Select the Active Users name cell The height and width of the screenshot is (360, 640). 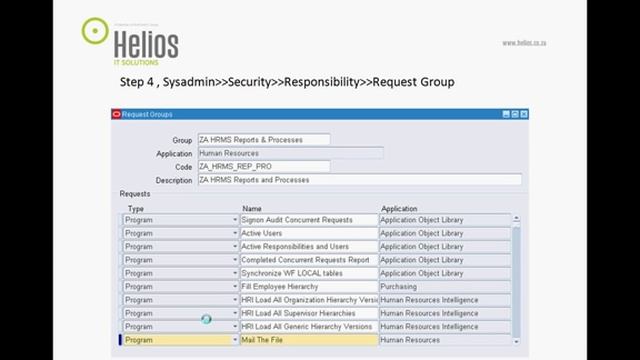(x=309, y=233)
